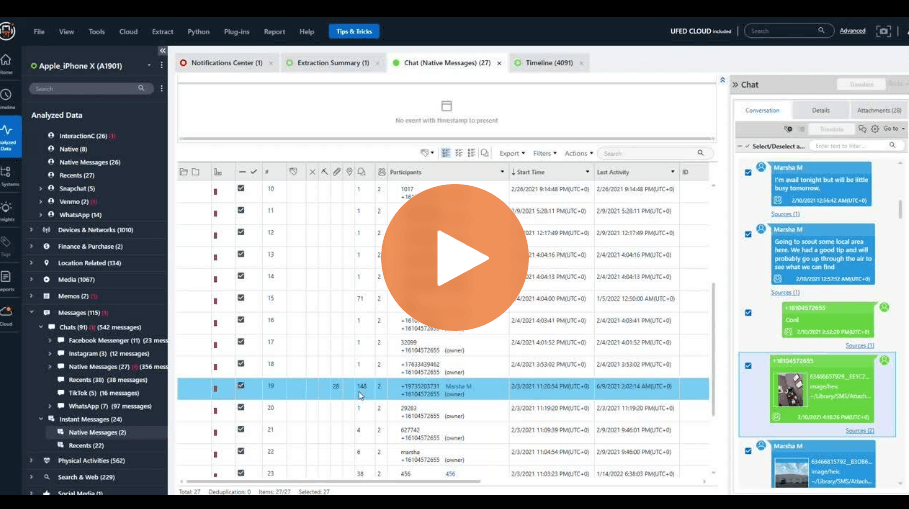Uncheck the 'Cool' message checkbox
The height and width of the screenshot is (509, 909).
tap(748, 313)
